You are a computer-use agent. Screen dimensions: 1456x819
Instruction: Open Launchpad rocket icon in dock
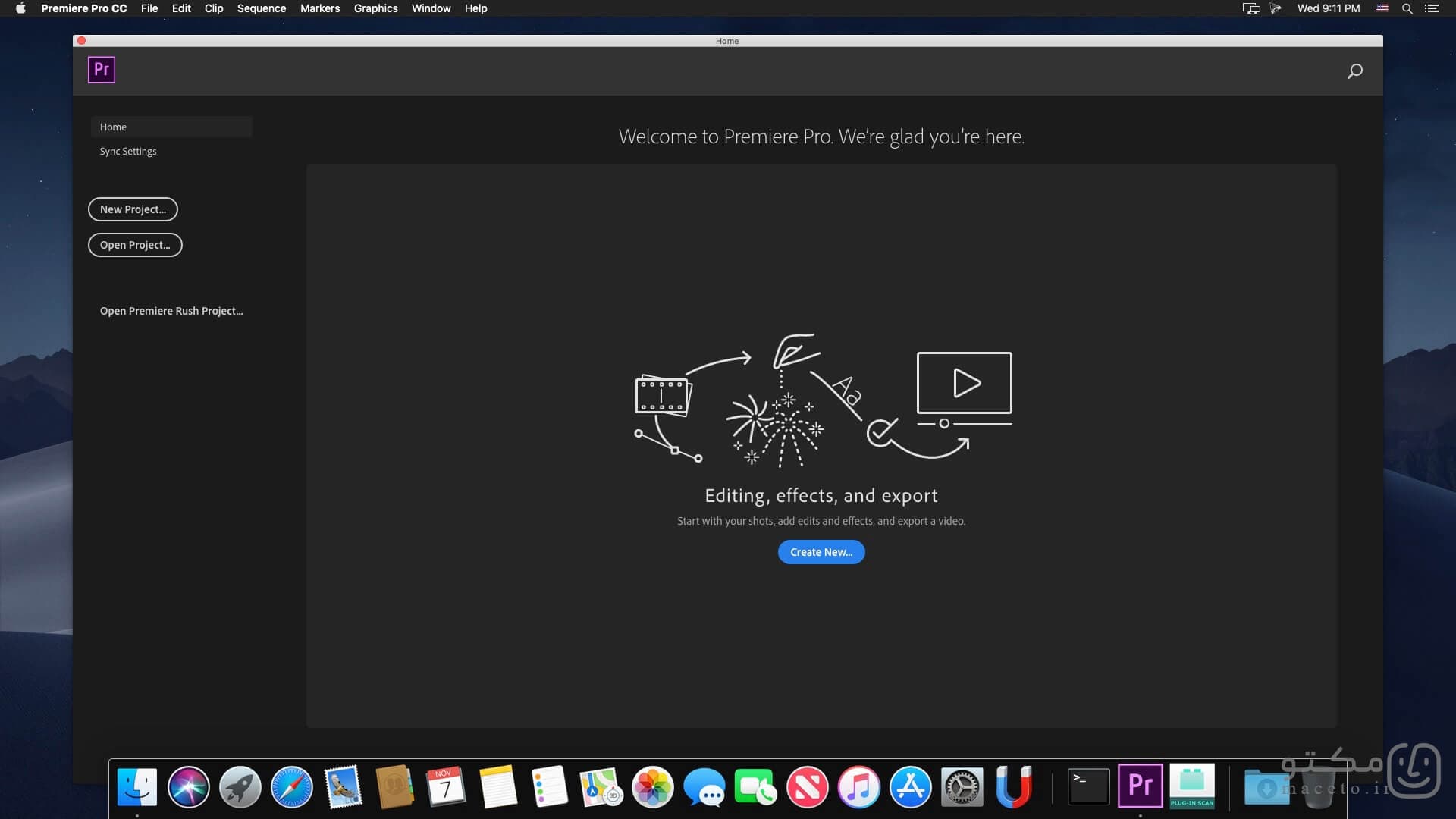click(240, 786)
